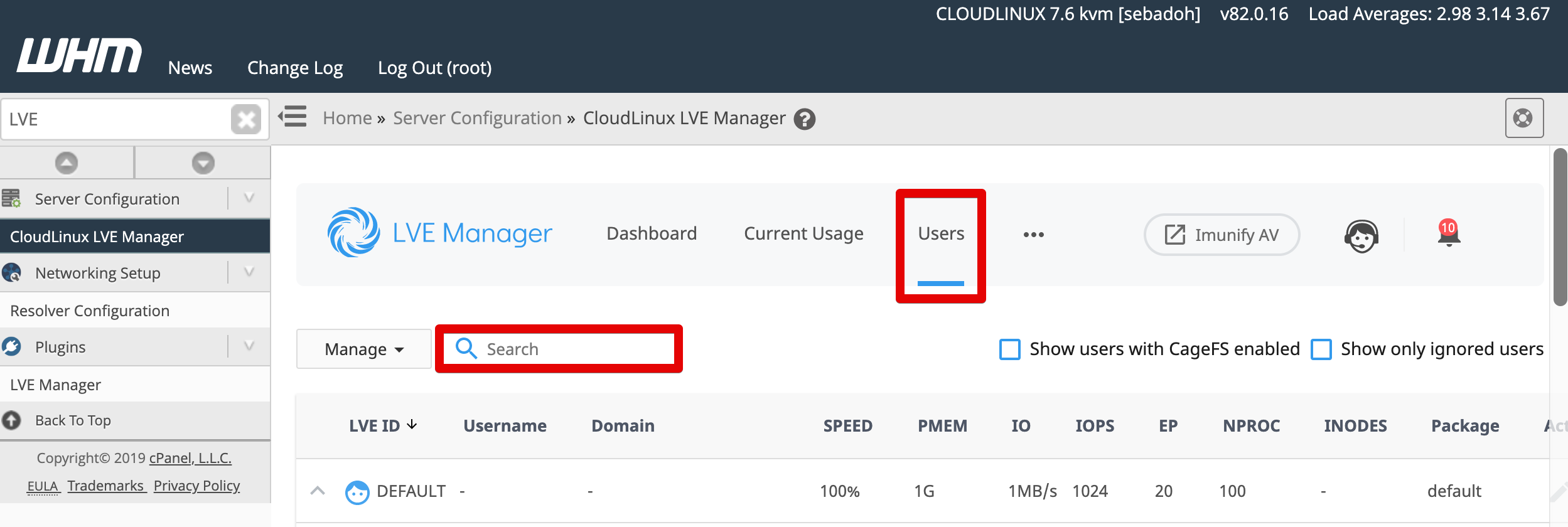
Task: Go to Server Configuration breadcrumb
Action: (x=477, y=118)
